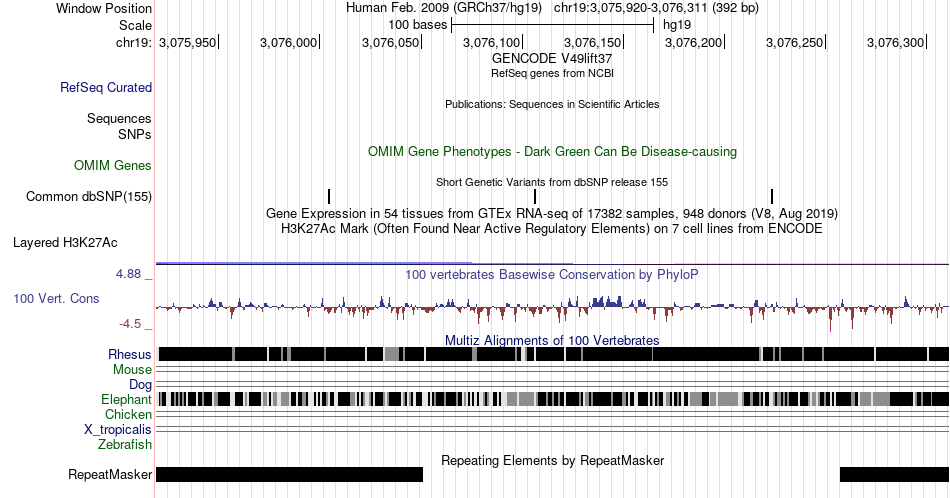Click the Rhesus alignment bar
This screenshot has width=950, height=498.
553,354
